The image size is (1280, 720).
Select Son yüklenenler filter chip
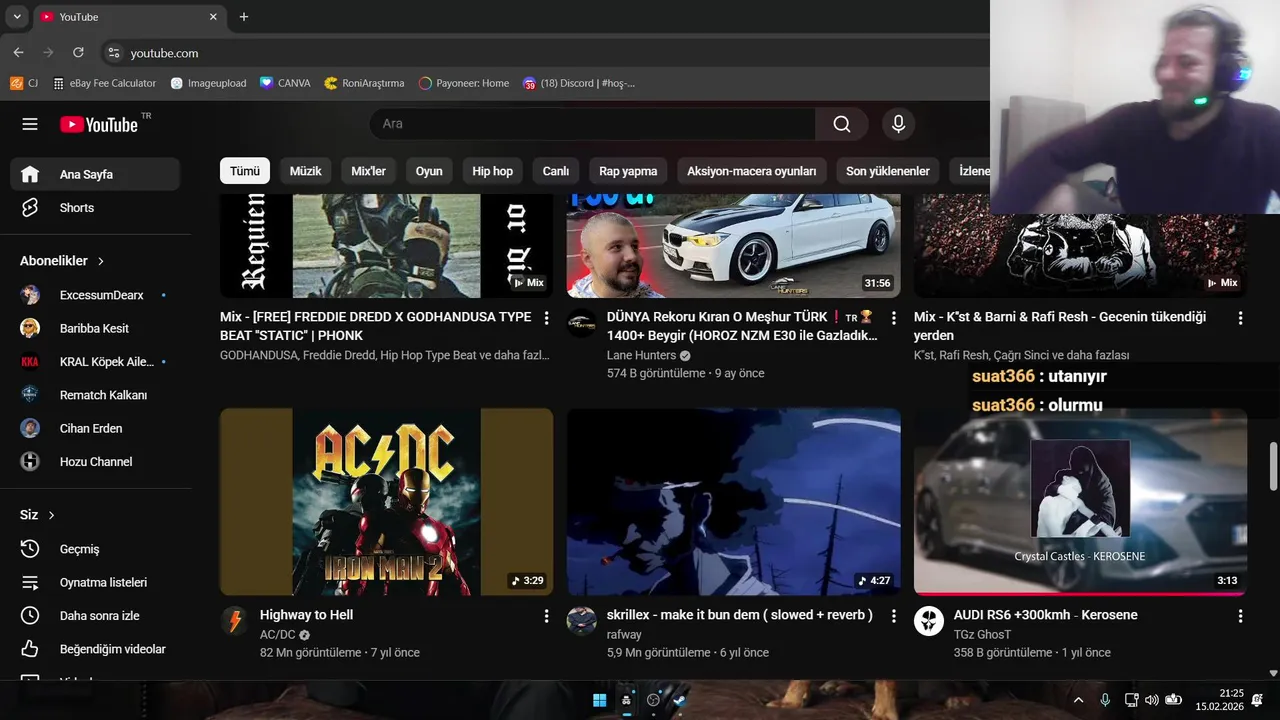coord(888,171)
